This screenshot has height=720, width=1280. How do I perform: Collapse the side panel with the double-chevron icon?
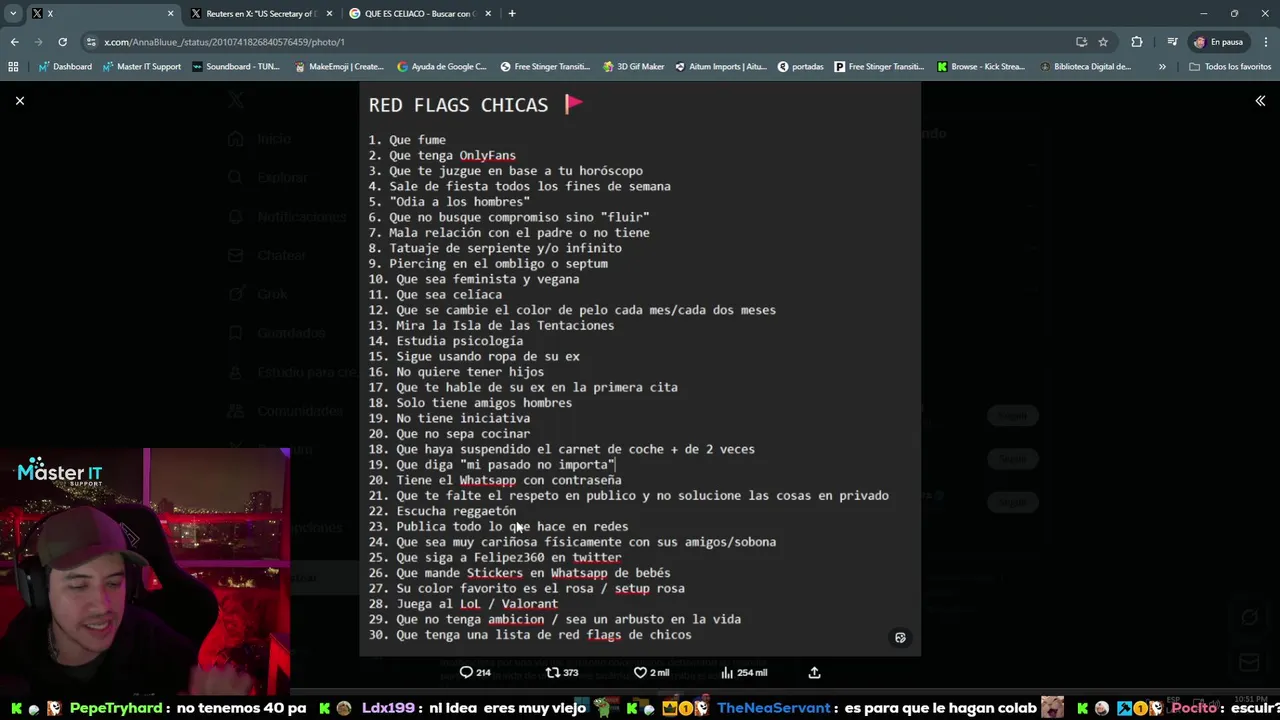click(x=1260, y=101)
